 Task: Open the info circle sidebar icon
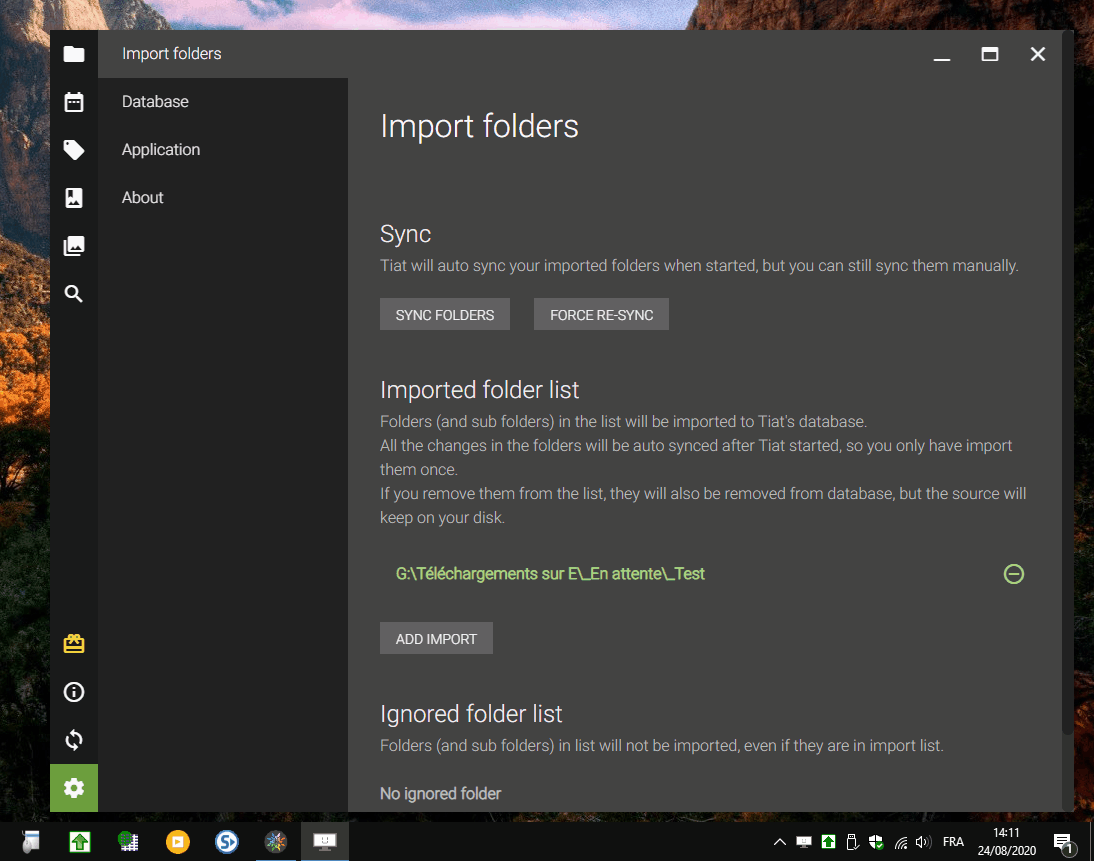coord(74,691)
